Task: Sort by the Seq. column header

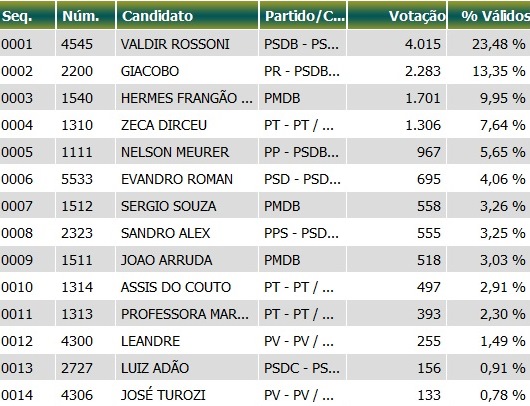Action: coord(27,15)
